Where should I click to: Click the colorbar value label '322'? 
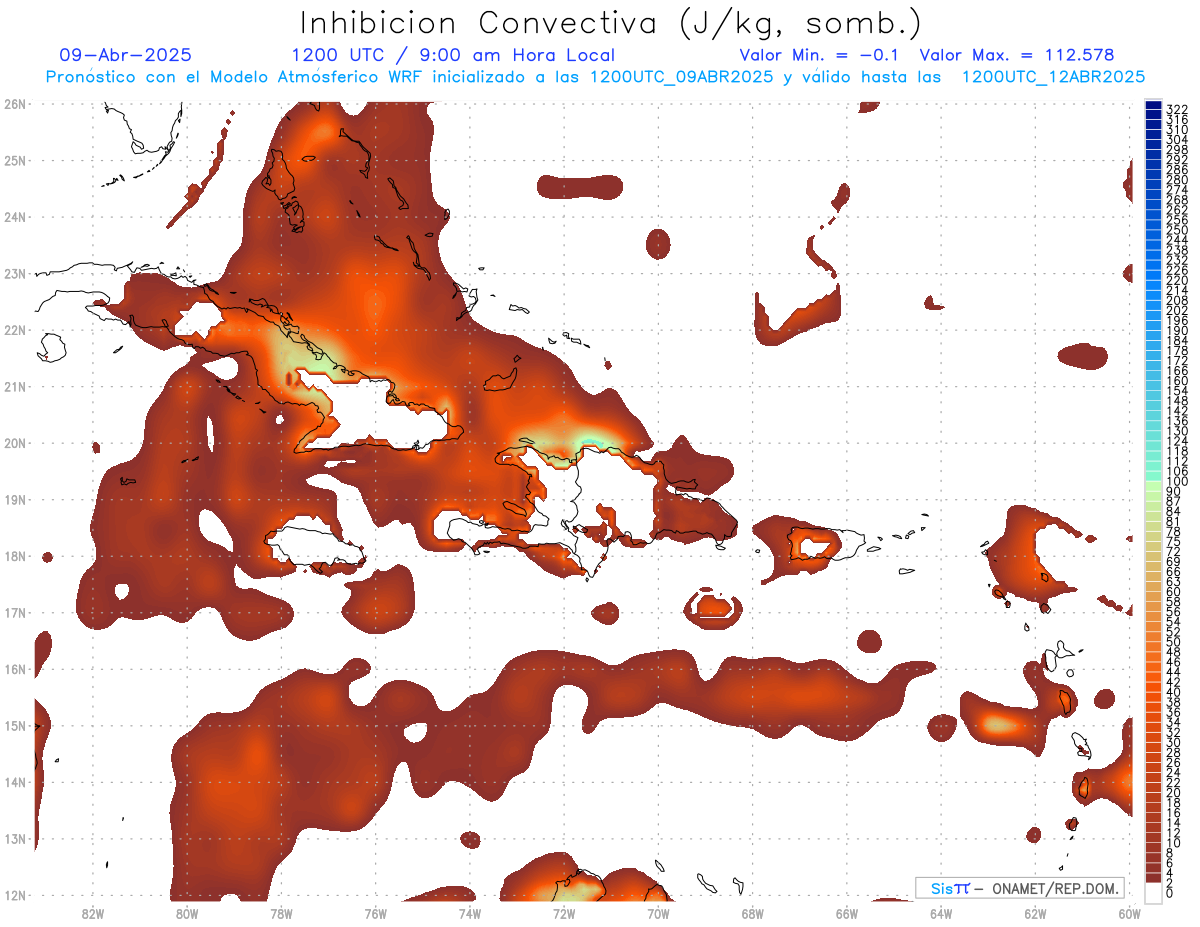coord(1177,110)
